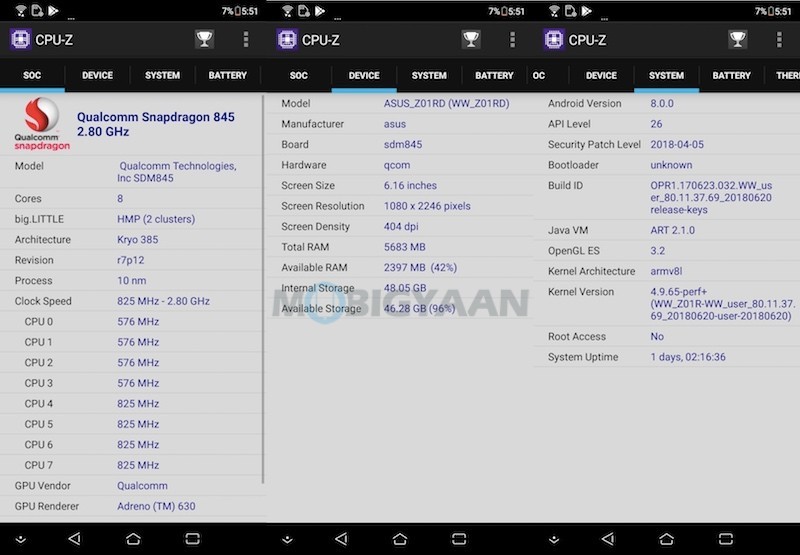Tap the Root Access 'No' value
Viewport: 800px width, 555px height.
pos(657,337)
